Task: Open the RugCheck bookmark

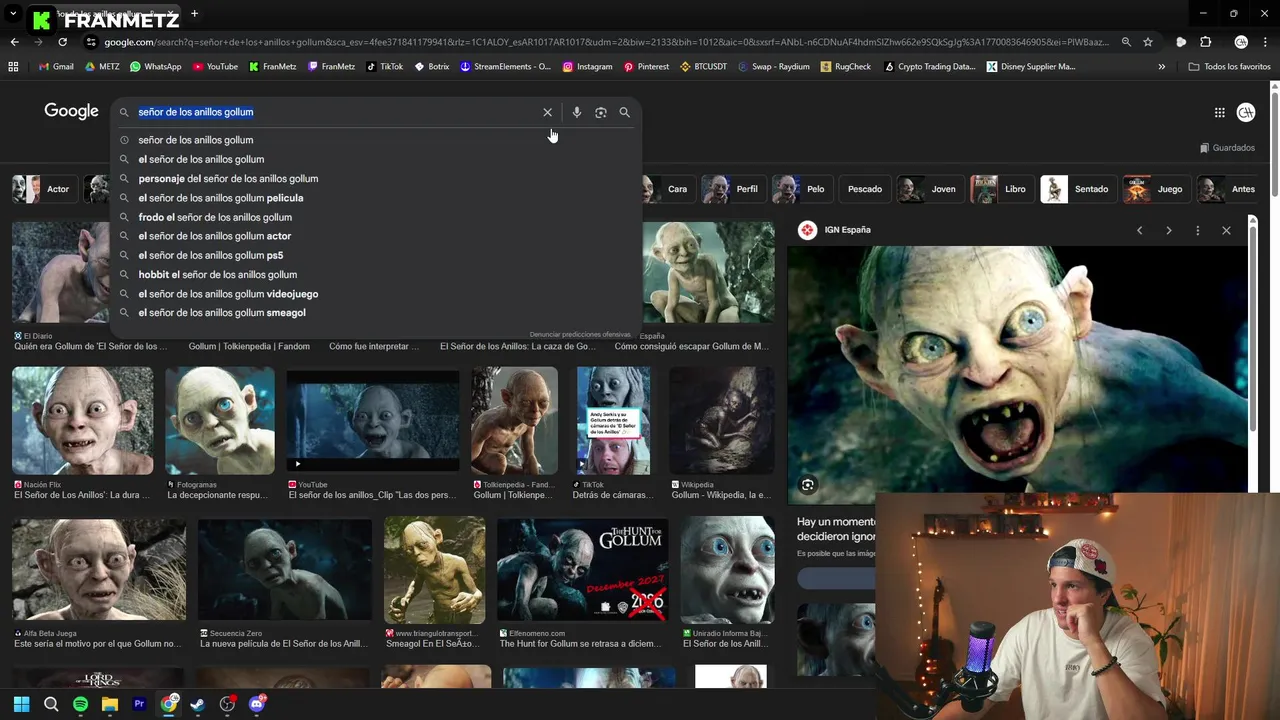Action: pyautogui.click(x=845, y=67)
